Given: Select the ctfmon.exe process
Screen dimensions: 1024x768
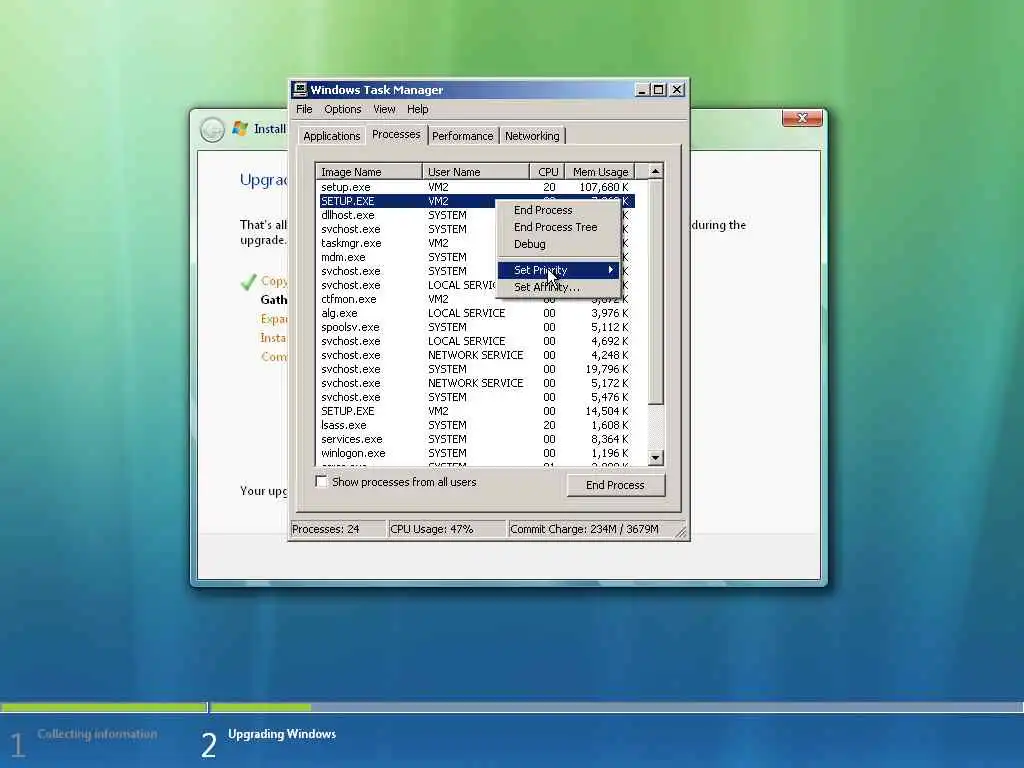Looking at the screenshot, I should [x=475, y=299].
